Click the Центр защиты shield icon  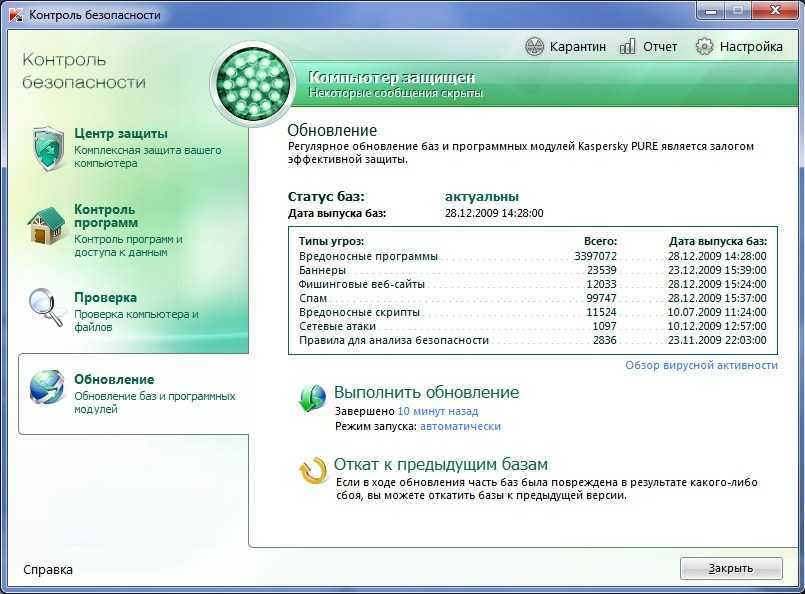pos(48,148)
